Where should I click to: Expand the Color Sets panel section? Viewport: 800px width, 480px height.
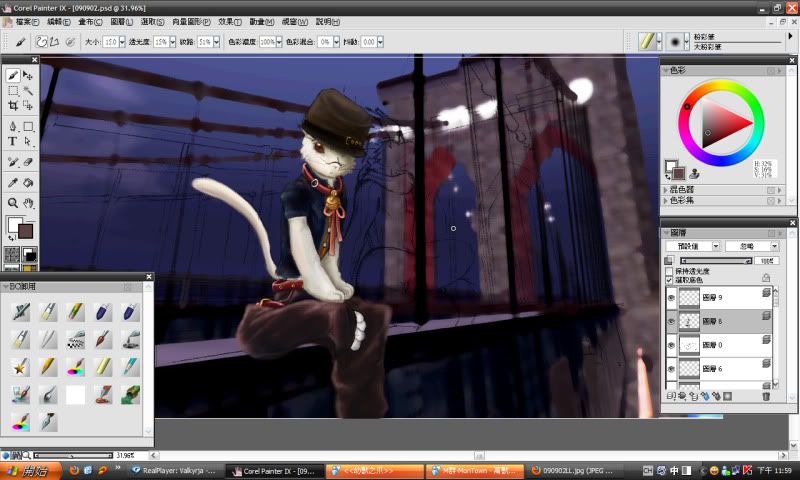[665, 200]
